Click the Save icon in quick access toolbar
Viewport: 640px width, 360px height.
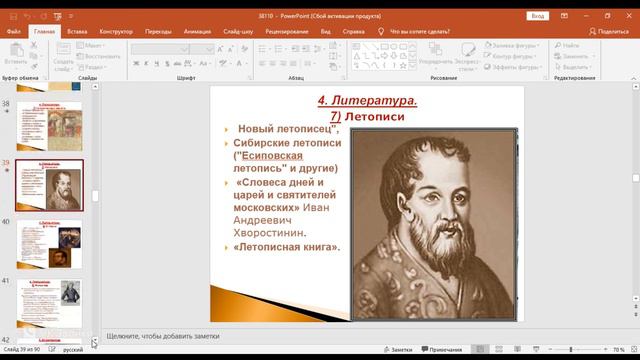click(x=13, y=16)
